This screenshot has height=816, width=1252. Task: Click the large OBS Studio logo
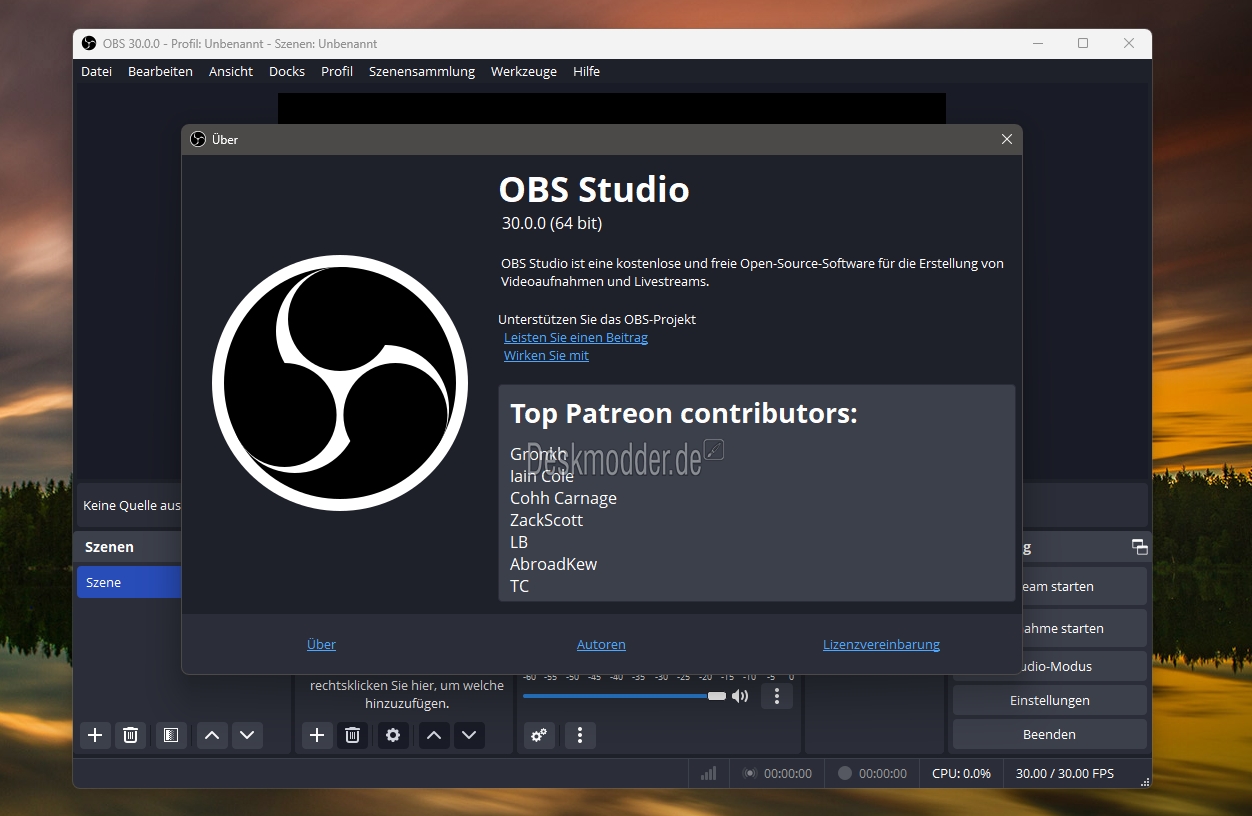click(x=340, y=383)
